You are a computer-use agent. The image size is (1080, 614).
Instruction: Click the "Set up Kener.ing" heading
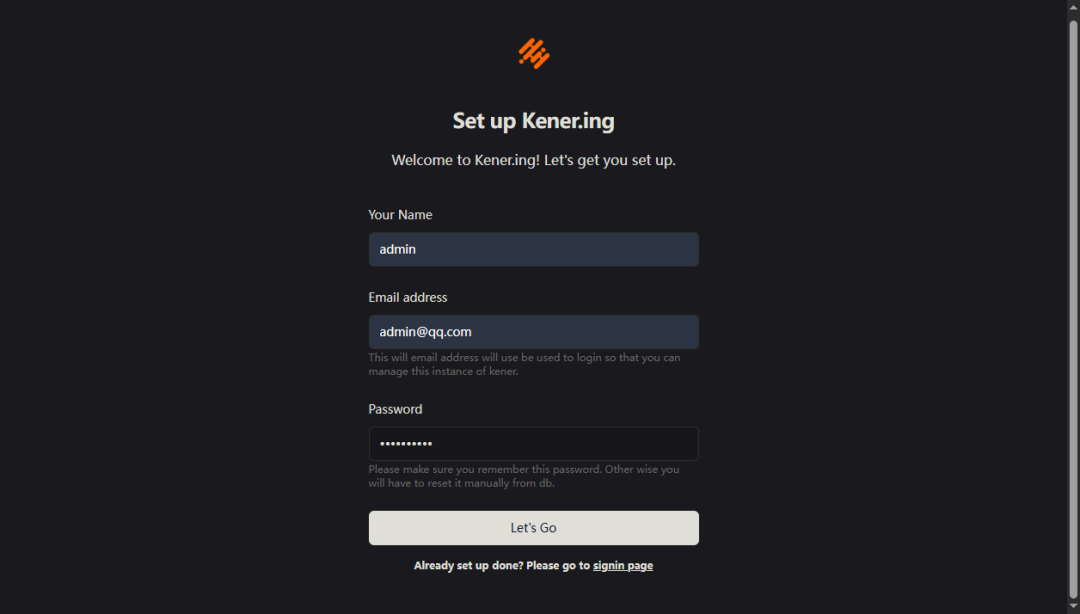point(533,121)
